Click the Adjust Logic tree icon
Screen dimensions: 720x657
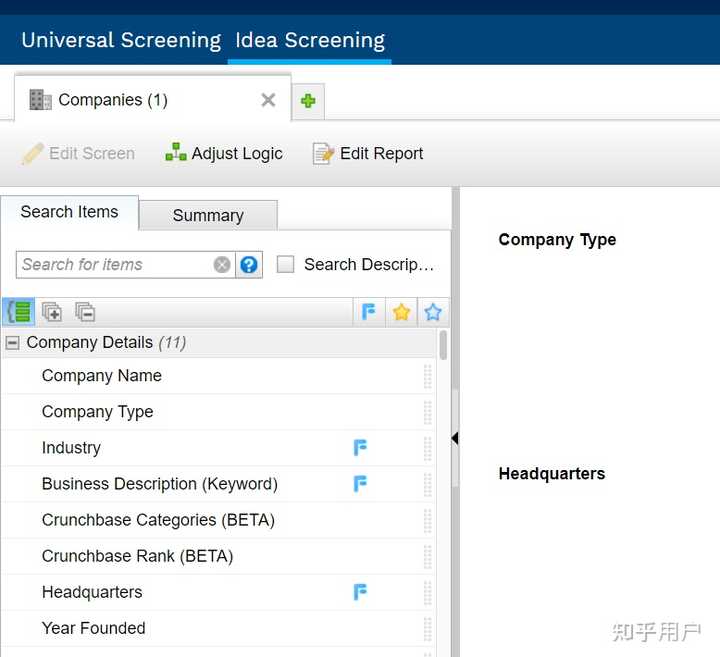pos(176,152)
